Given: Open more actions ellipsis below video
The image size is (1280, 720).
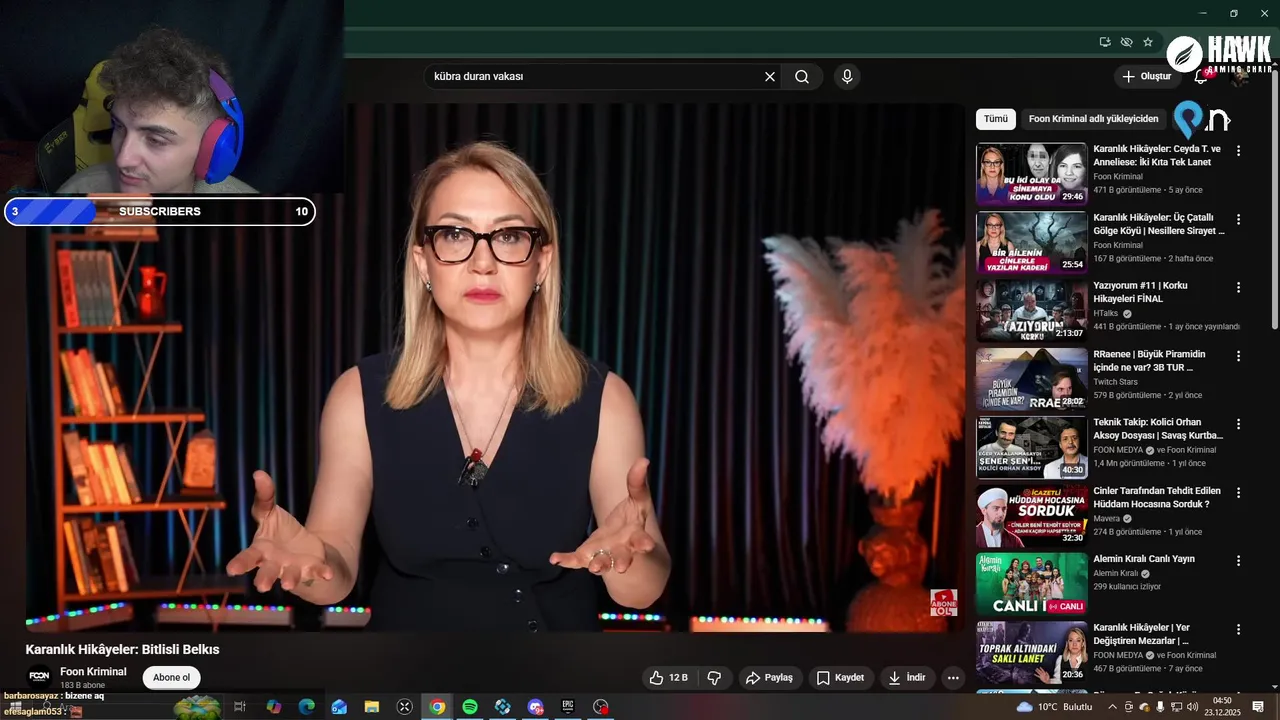Looking at the screenshot, I should [x=953, y=678].
